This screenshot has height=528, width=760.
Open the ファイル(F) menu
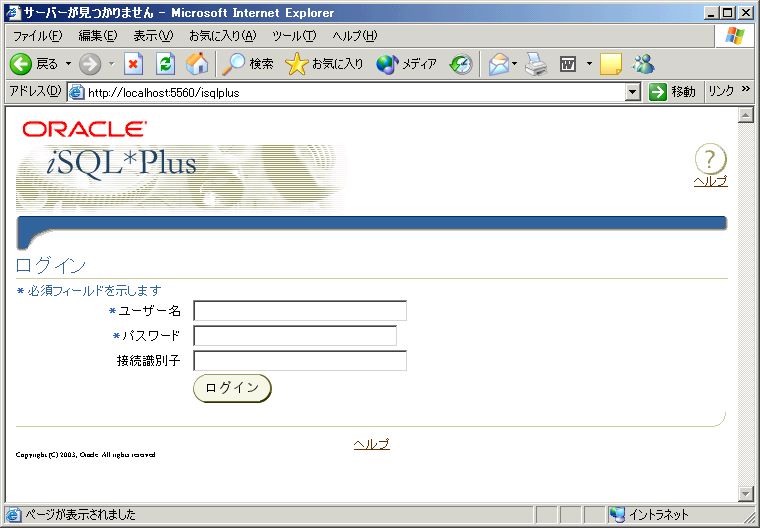point(38,36)
